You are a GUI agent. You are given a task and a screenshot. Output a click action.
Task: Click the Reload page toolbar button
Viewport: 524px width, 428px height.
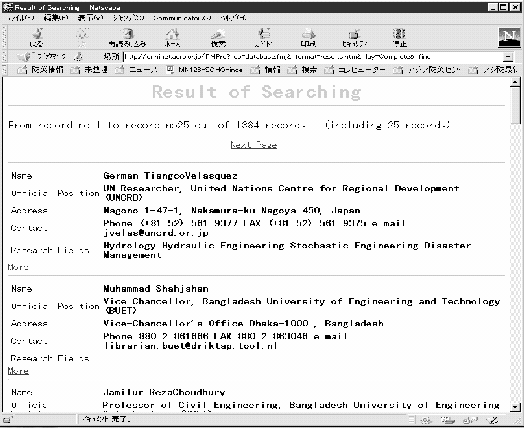[127, 37]
